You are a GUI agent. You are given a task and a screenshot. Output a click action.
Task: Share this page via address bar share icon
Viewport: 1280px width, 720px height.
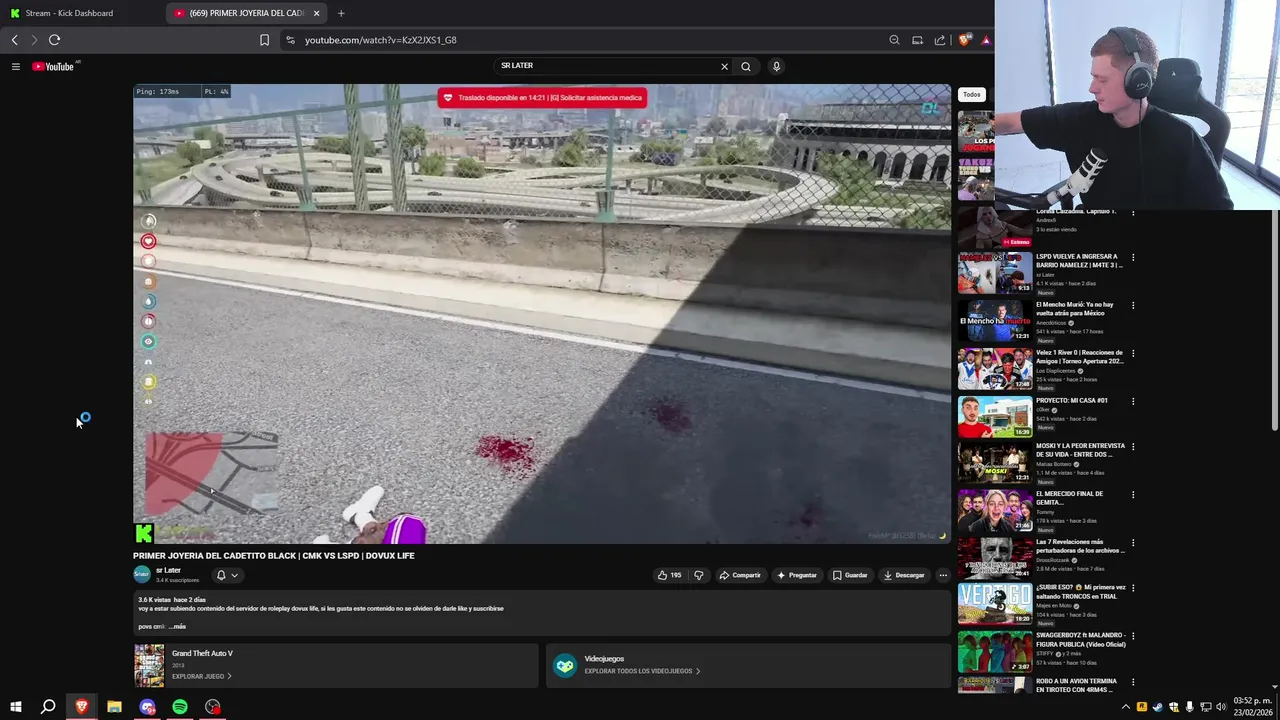coord(940,40)
